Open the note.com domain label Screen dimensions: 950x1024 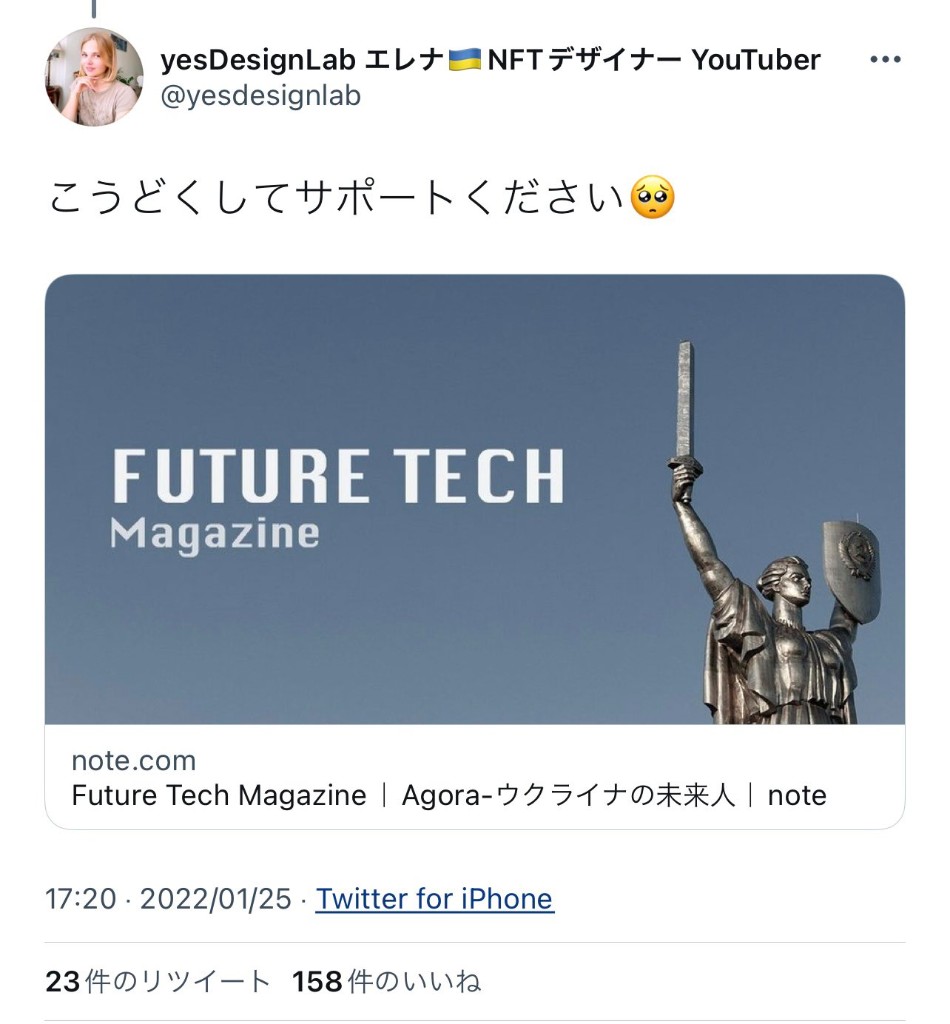pyautogui.click(x=133, y=761)
